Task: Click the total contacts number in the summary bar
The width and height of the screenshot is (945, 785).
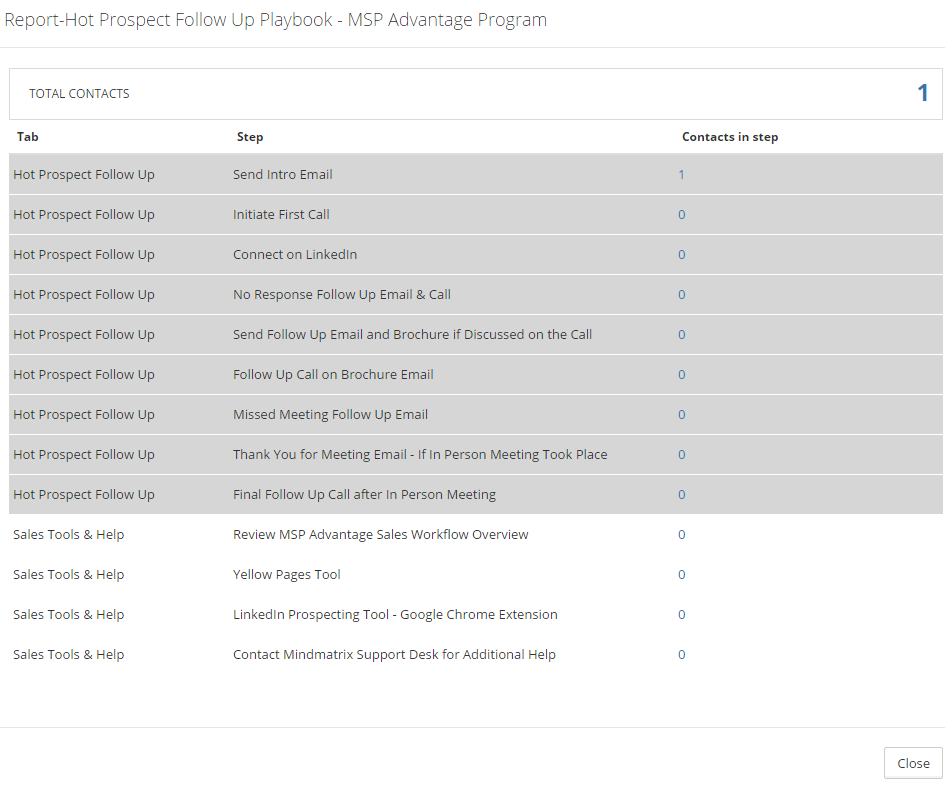Action: (x=923, y=93)
